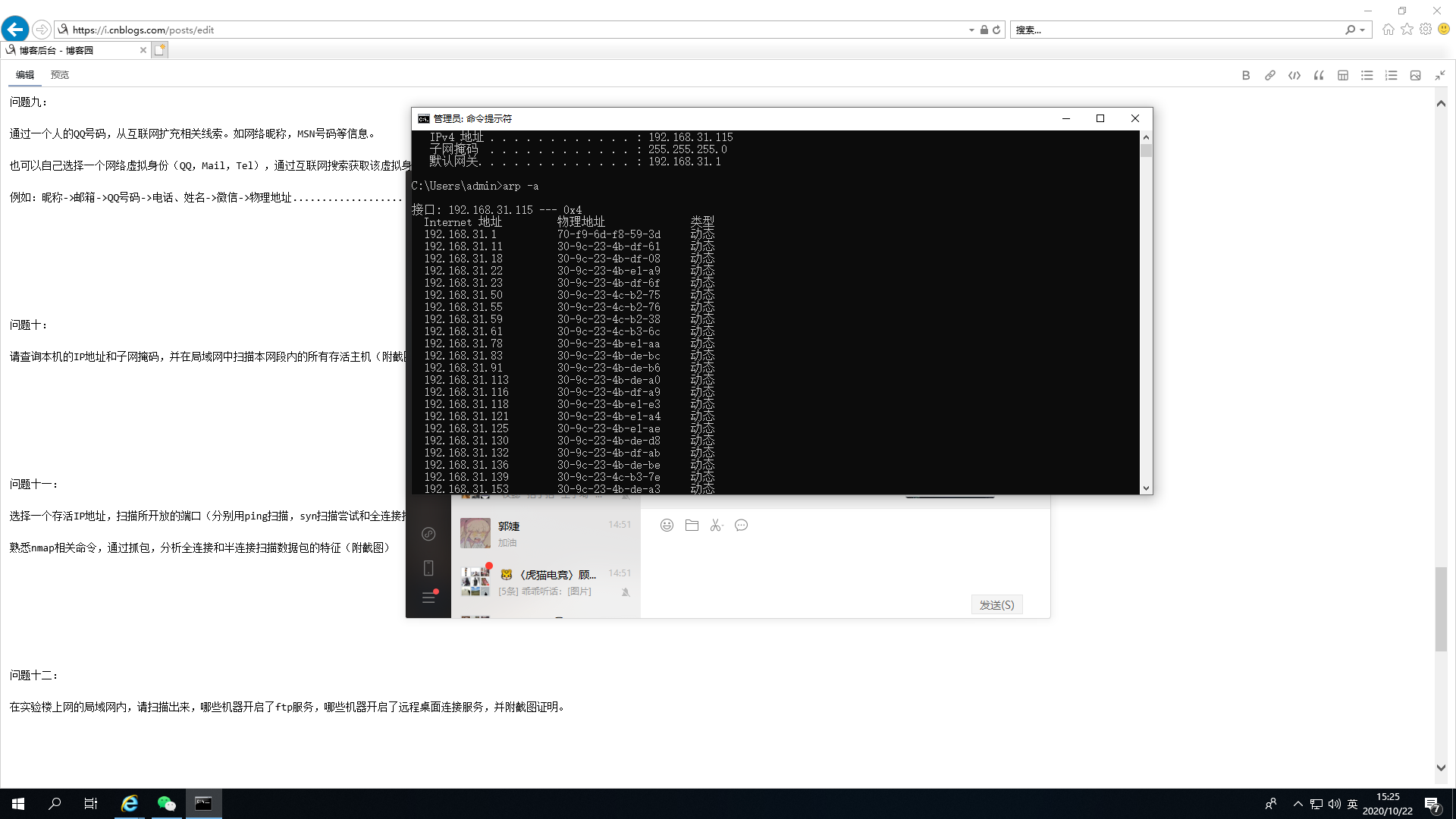This screenshot has height=819, width=1456.
Task: Insert a table via the table icon
Action: [x=1343, y=75]
